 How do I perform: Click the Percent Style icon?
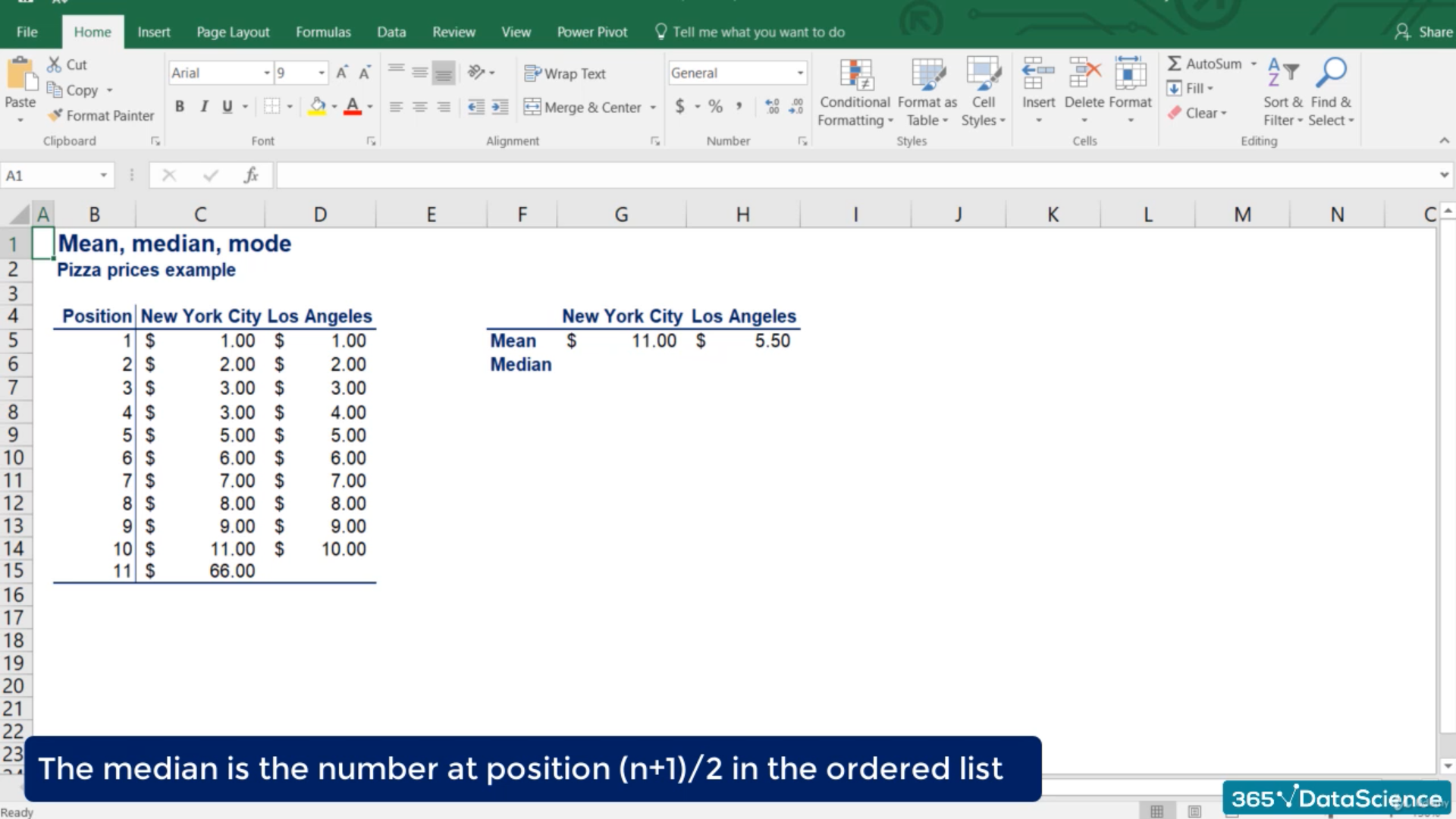715,107
